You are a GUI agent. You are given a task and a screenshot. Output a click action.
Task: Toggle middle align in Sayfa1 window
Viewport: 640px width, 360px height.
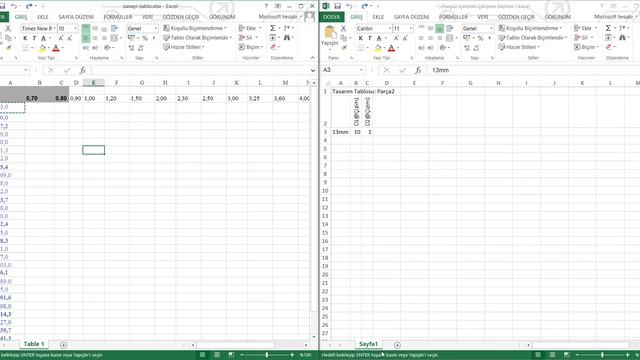pos(430,28)
